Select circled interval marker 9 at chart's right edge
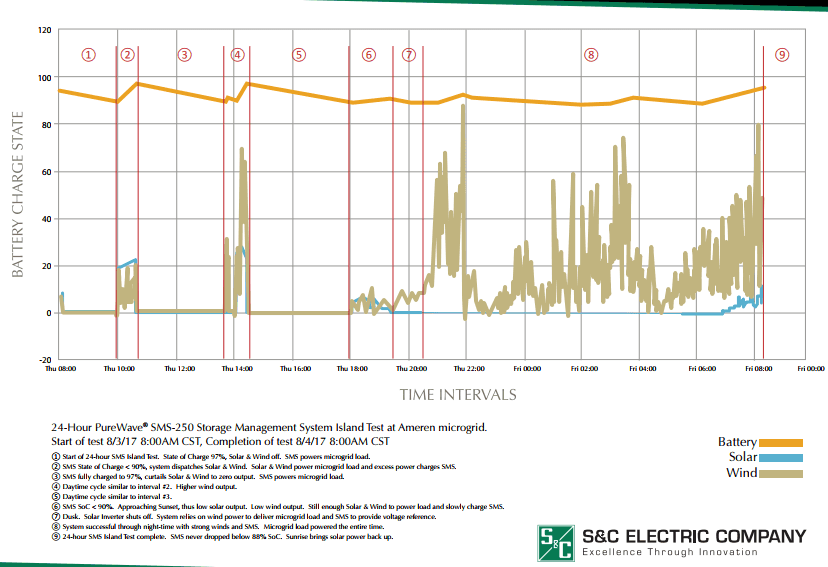Screen dimensions: 828x567 point(781,54)
